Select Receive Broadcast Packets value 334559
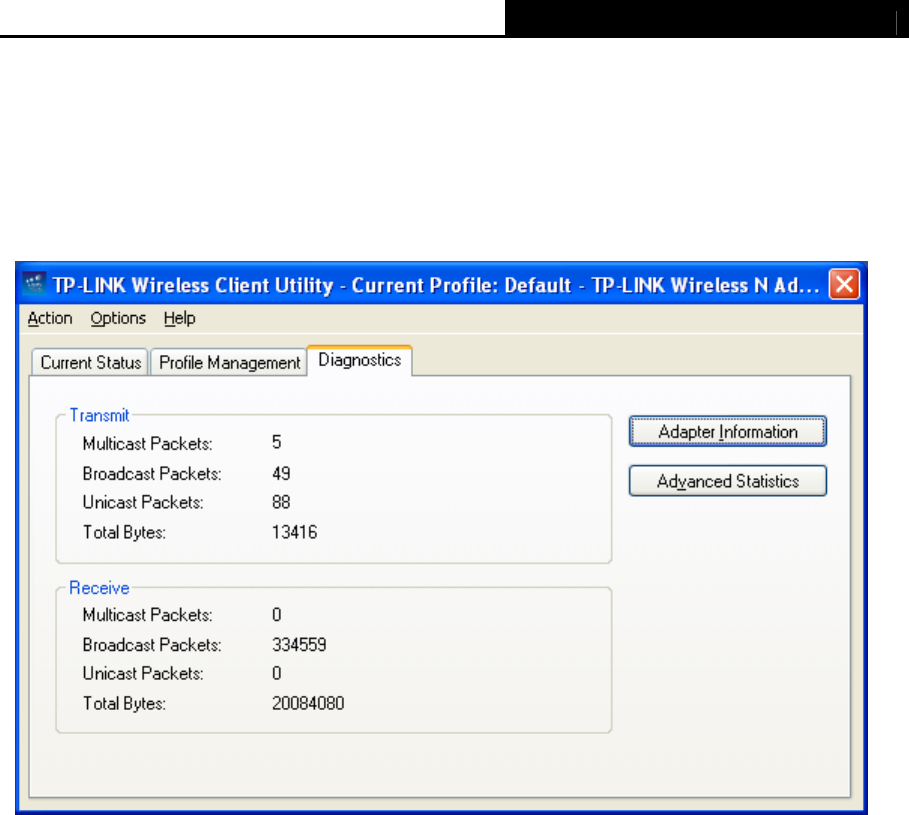909x815 pixels. [x=299, y=645]
